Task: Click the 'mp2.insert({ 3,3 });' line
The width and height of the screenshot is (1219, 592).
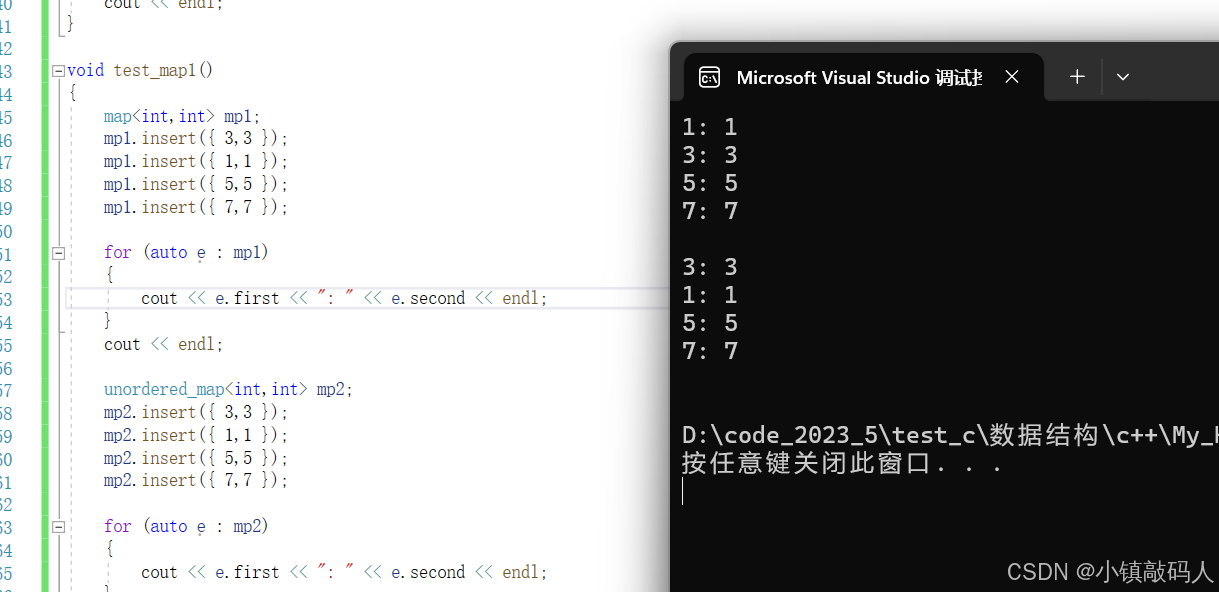Action: point(196,412)
